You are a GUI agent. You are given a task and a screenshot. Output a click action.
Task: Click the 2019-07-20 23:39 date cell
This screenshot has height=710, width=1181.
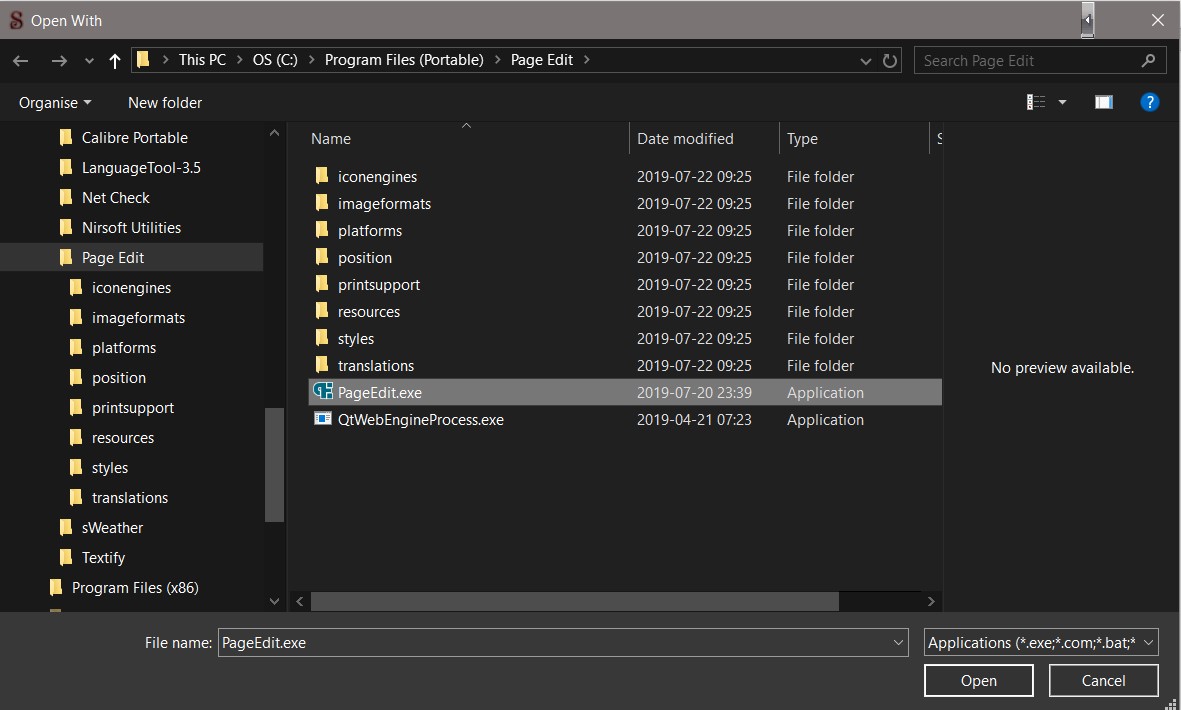(694, 393)
